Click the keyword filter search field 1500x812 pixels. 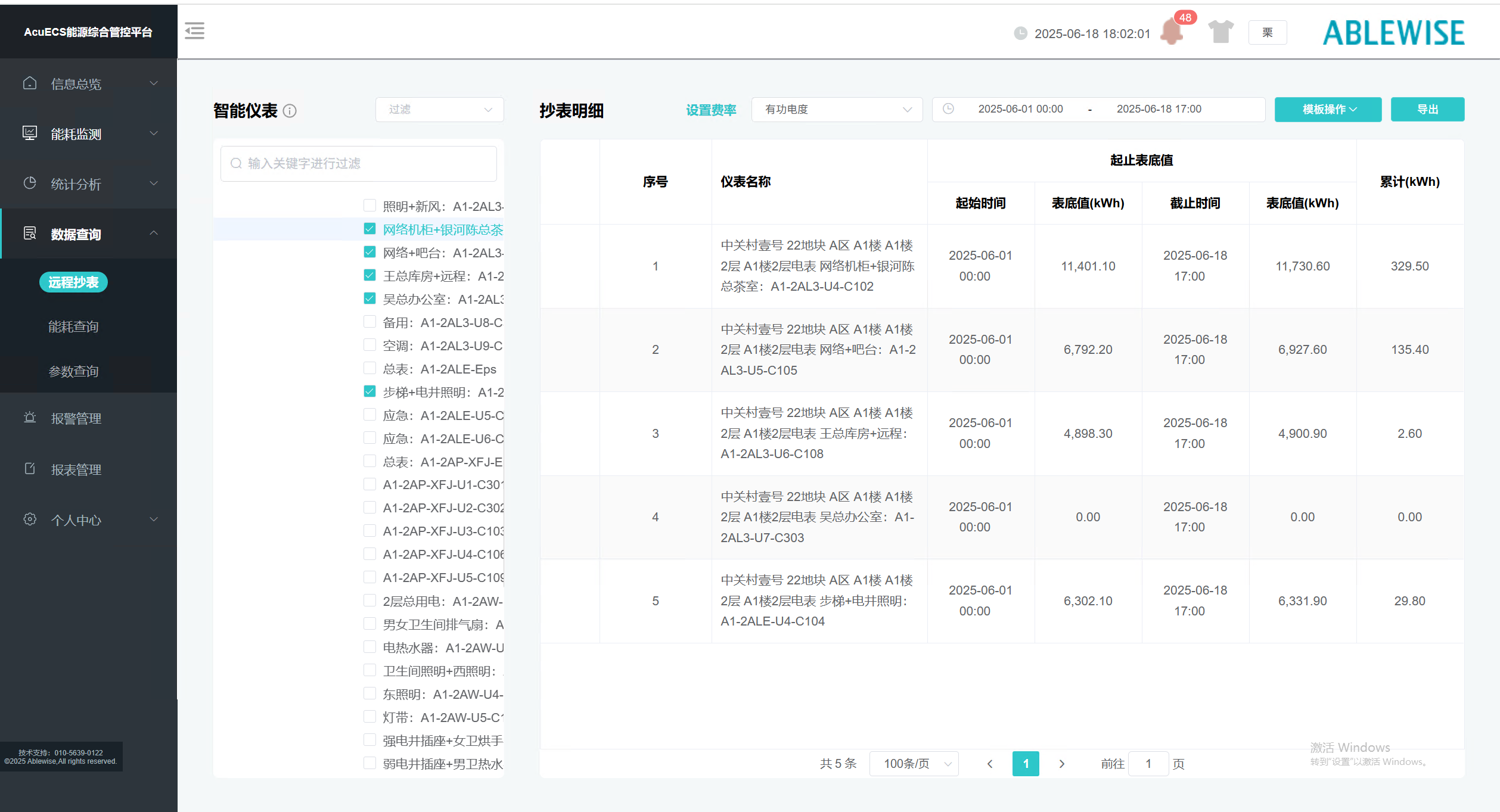(x=359, y=164)
